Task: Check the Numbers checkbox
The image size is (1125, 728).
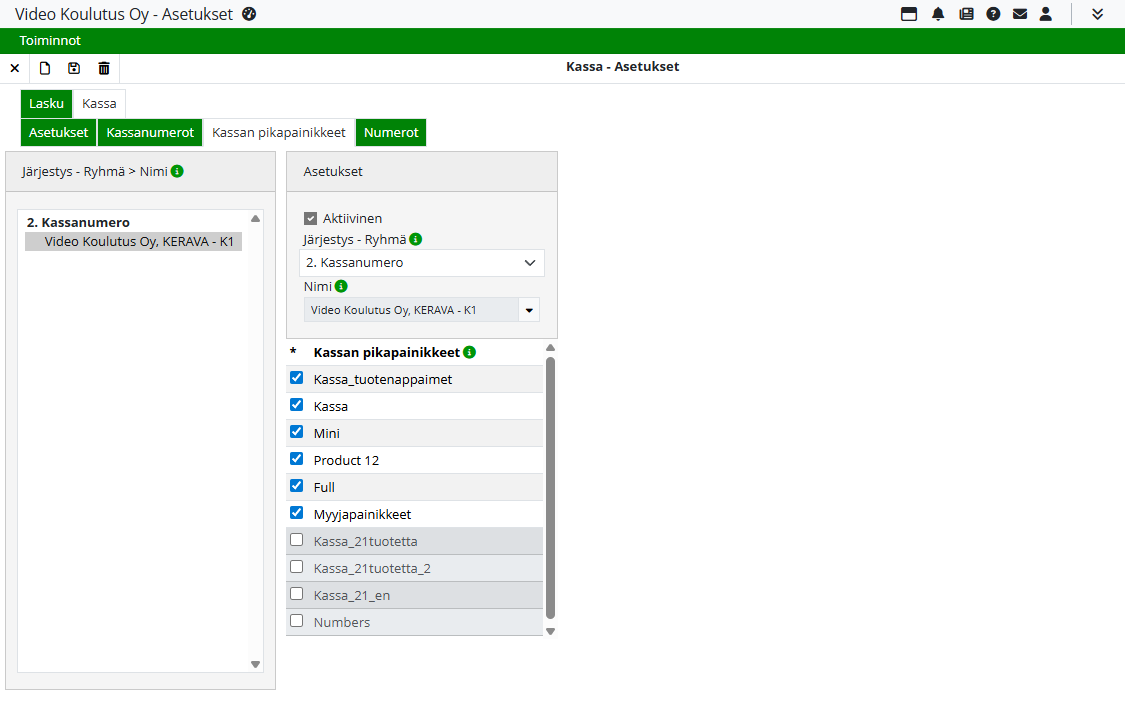Action: tap(296, 621)
